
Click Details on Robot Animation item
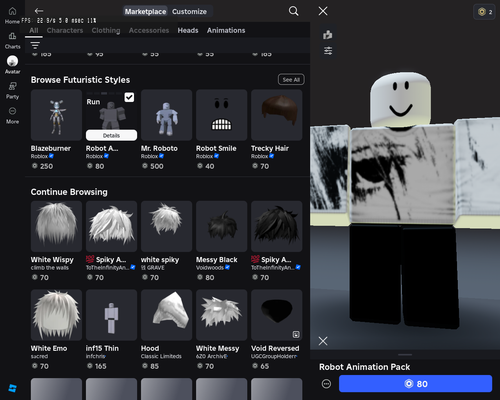click(111, 135)
